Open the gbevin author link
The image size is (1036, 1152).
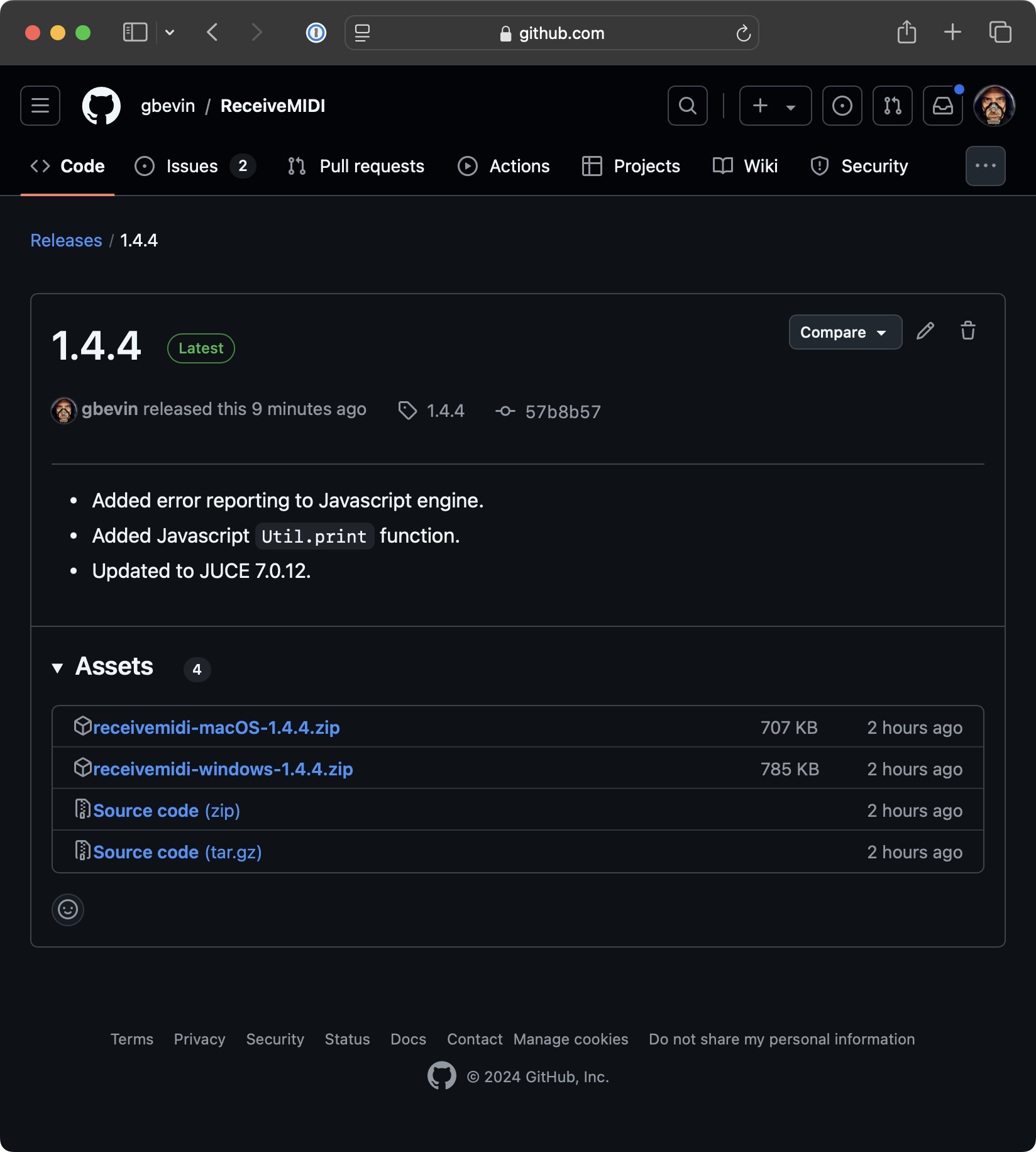tap(109, 409)
